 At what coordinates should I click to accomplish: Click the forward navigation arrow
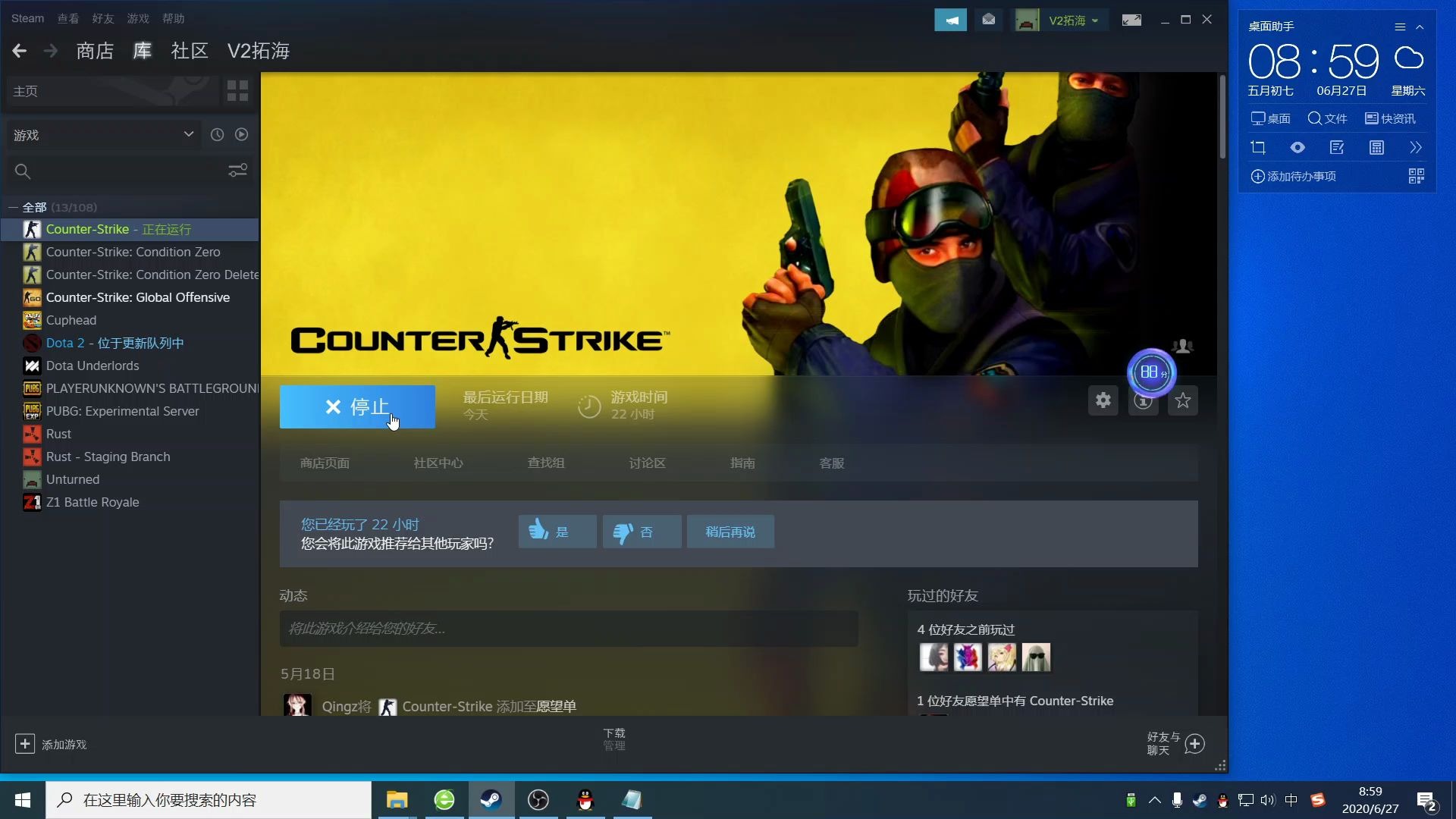pos(51,51)
